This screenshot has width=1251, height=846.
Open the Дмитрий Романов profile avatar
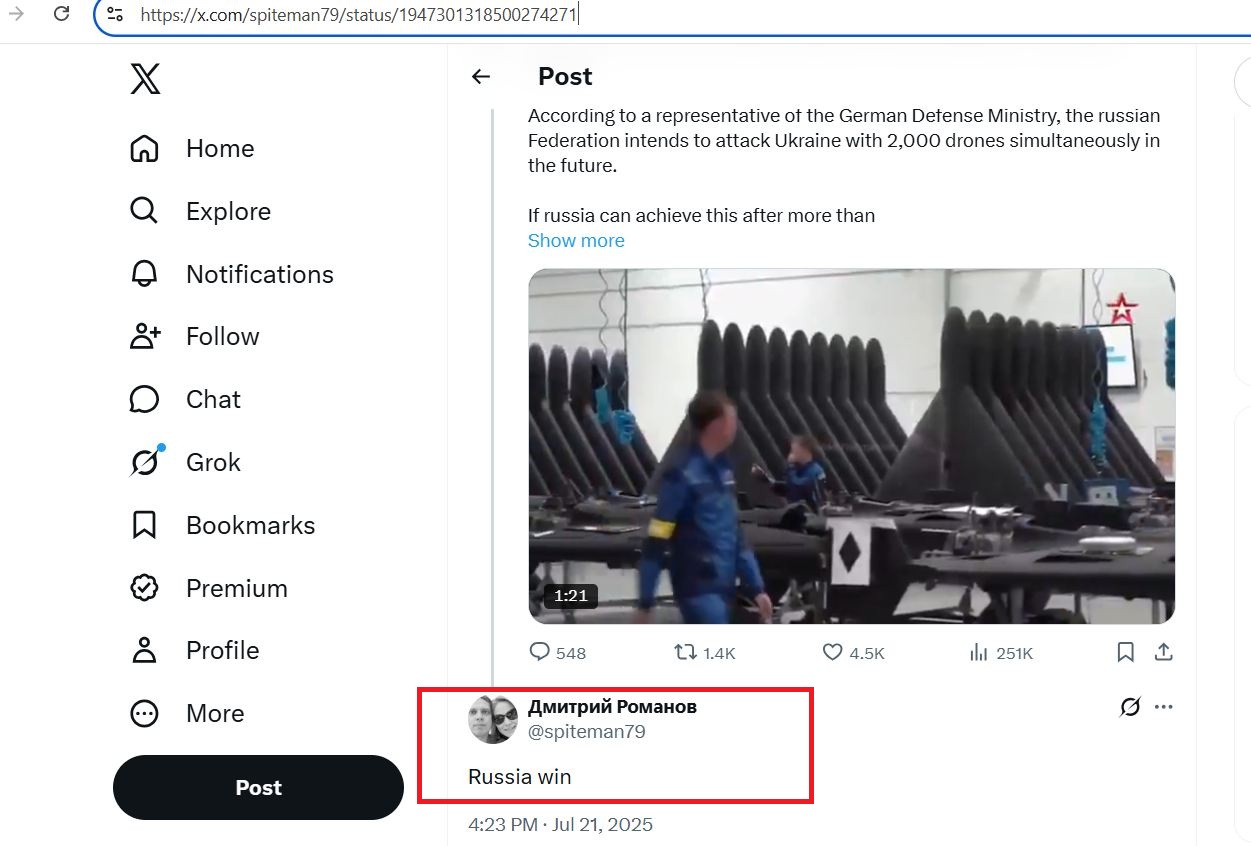(493, 719)
